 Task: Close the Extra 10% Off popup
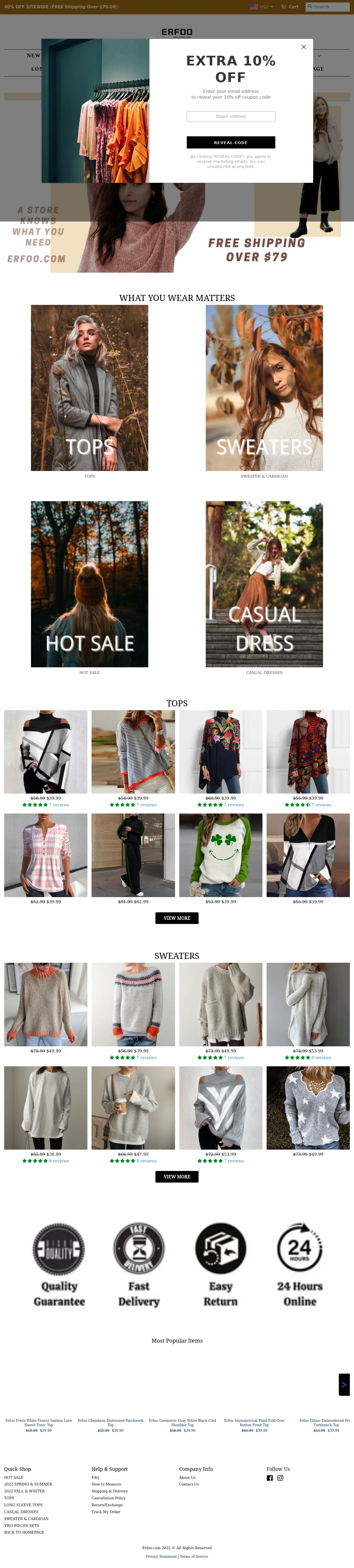click(303, 47)
